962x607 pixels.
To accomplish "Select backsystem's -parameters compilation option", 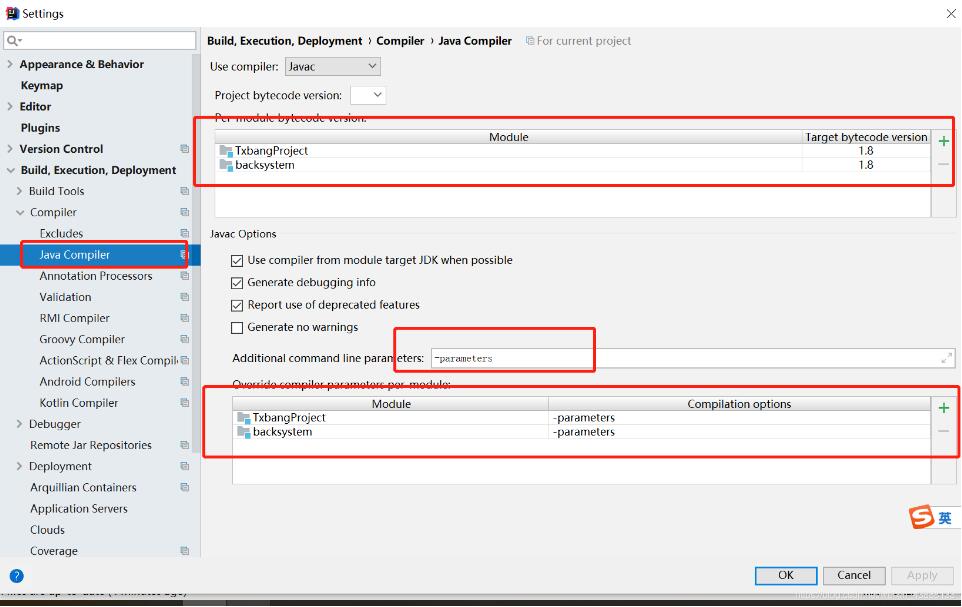I will coord(584,431).
